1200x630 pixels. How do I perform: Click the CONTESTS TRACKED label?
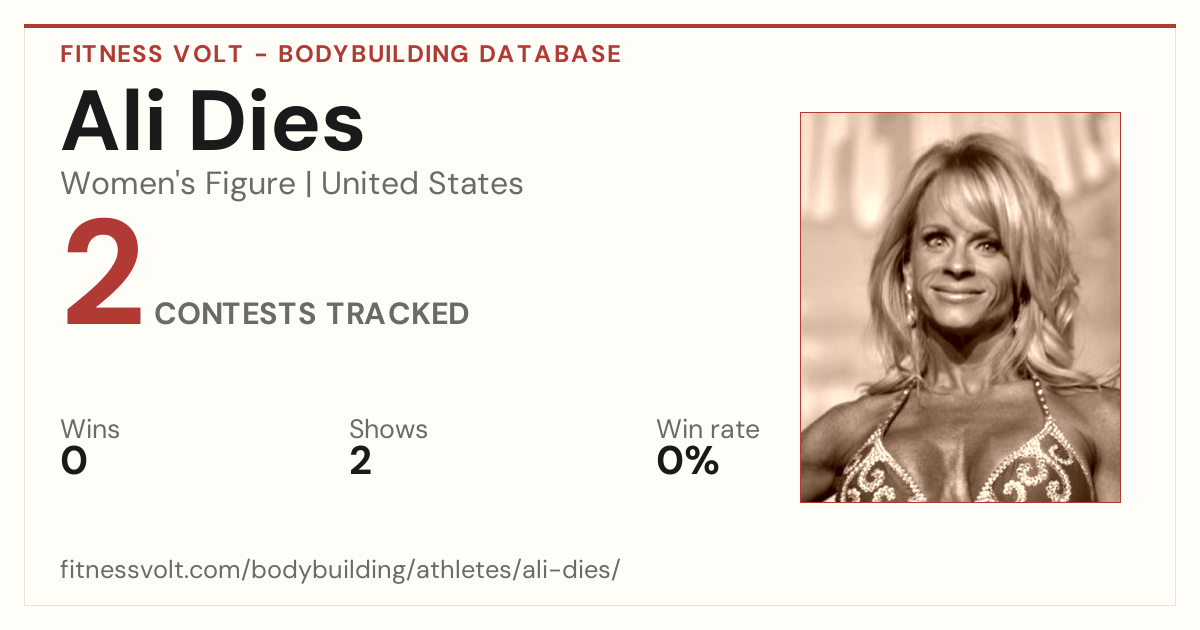click(312, 314)
